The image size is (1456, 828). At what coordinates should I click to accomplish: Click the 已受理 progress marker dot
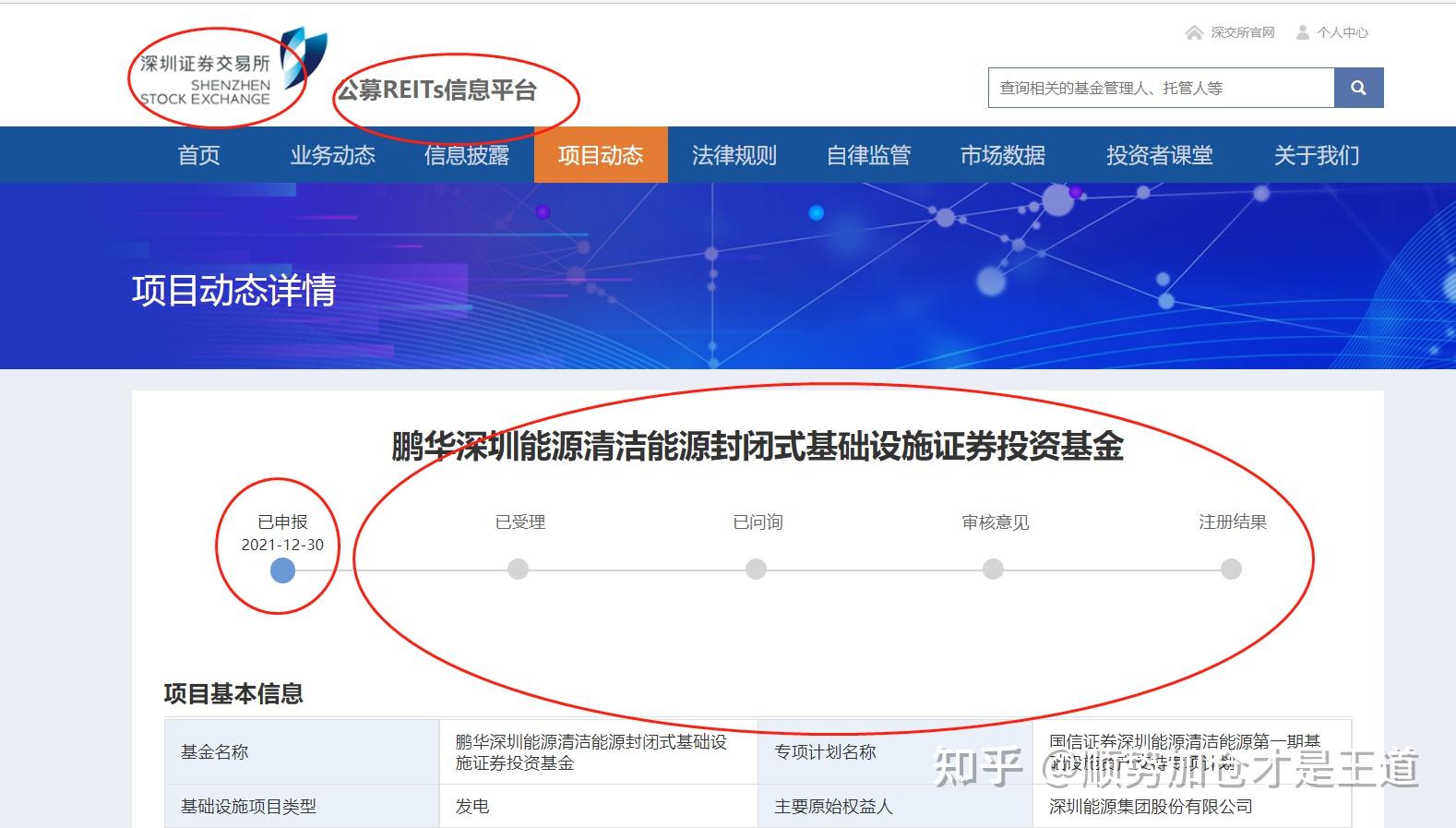point(519,570)
